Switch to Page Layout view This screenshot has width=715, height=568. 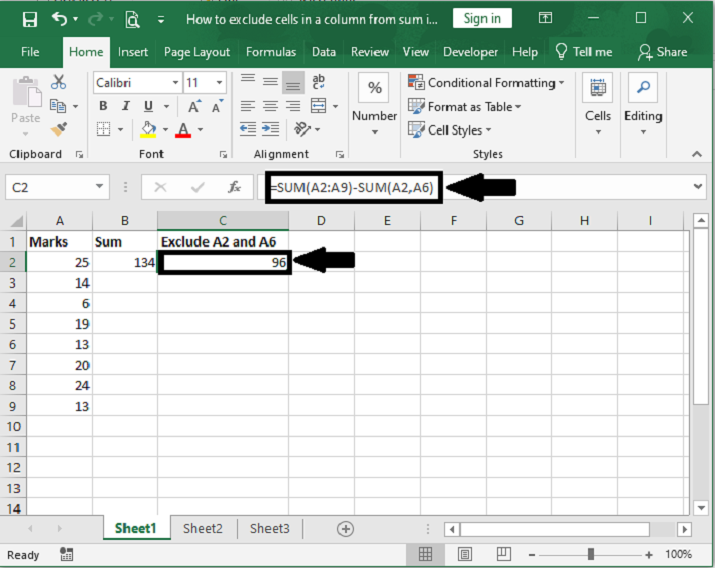(x=465, y=554)
